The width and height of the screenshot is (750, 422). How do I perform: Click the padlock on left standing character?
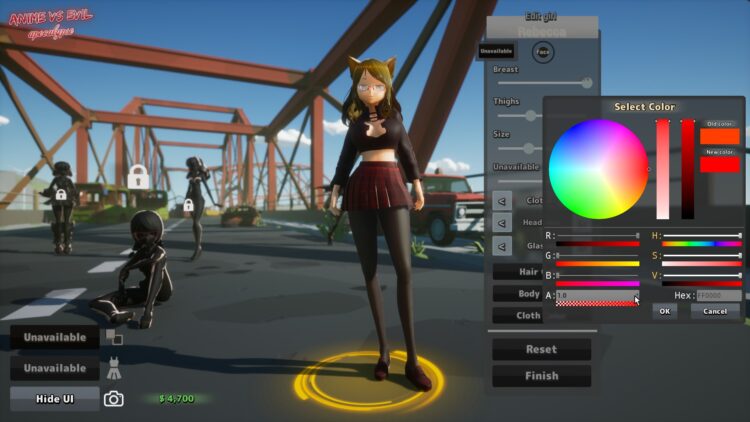click(61, 194)
